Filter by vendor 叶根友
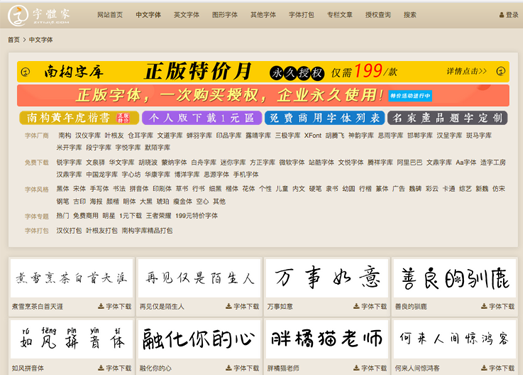This screenshot has height=375, width=523. click(x=114, y=135)
